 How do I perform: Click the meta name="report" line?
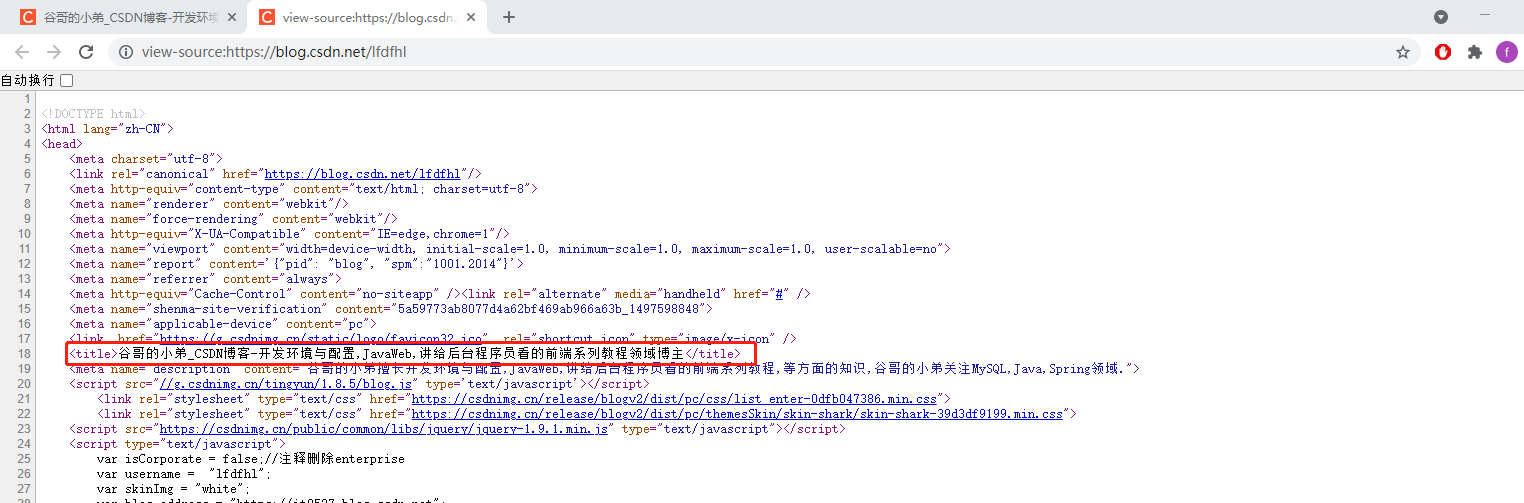[x=296, y=264]
